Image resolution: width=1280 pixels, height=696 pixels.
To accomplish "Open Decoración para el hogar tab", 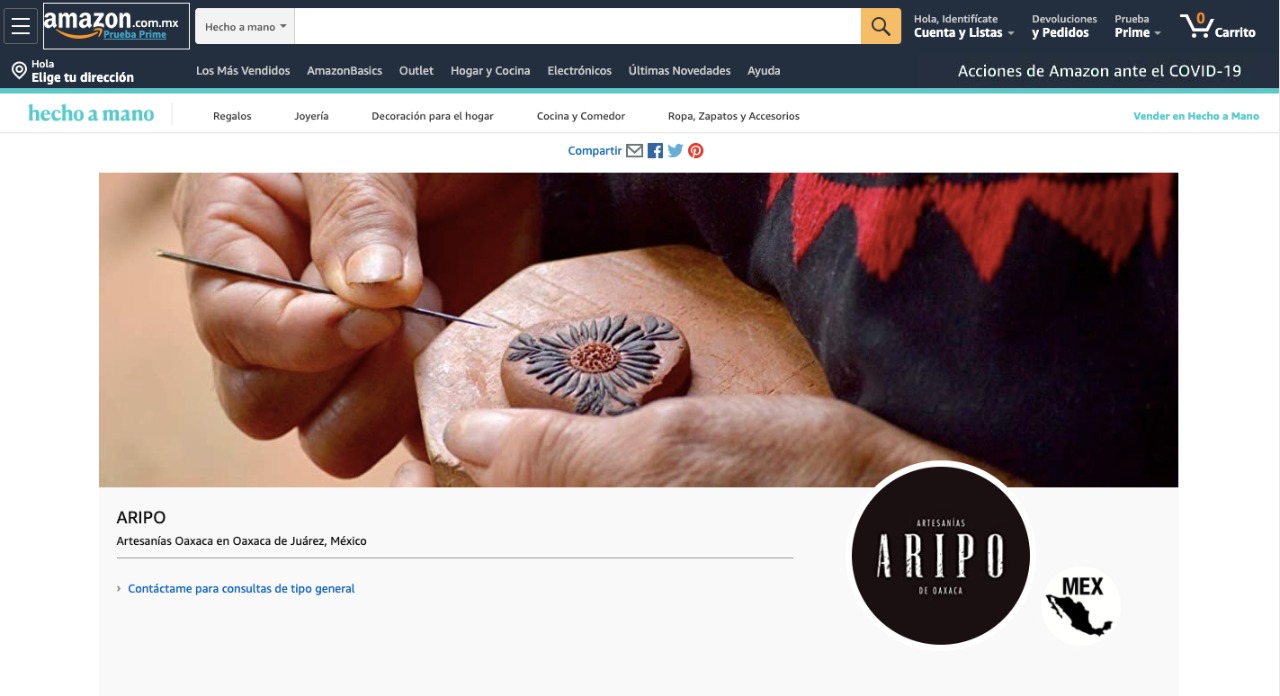I will (x=432, y=116).
